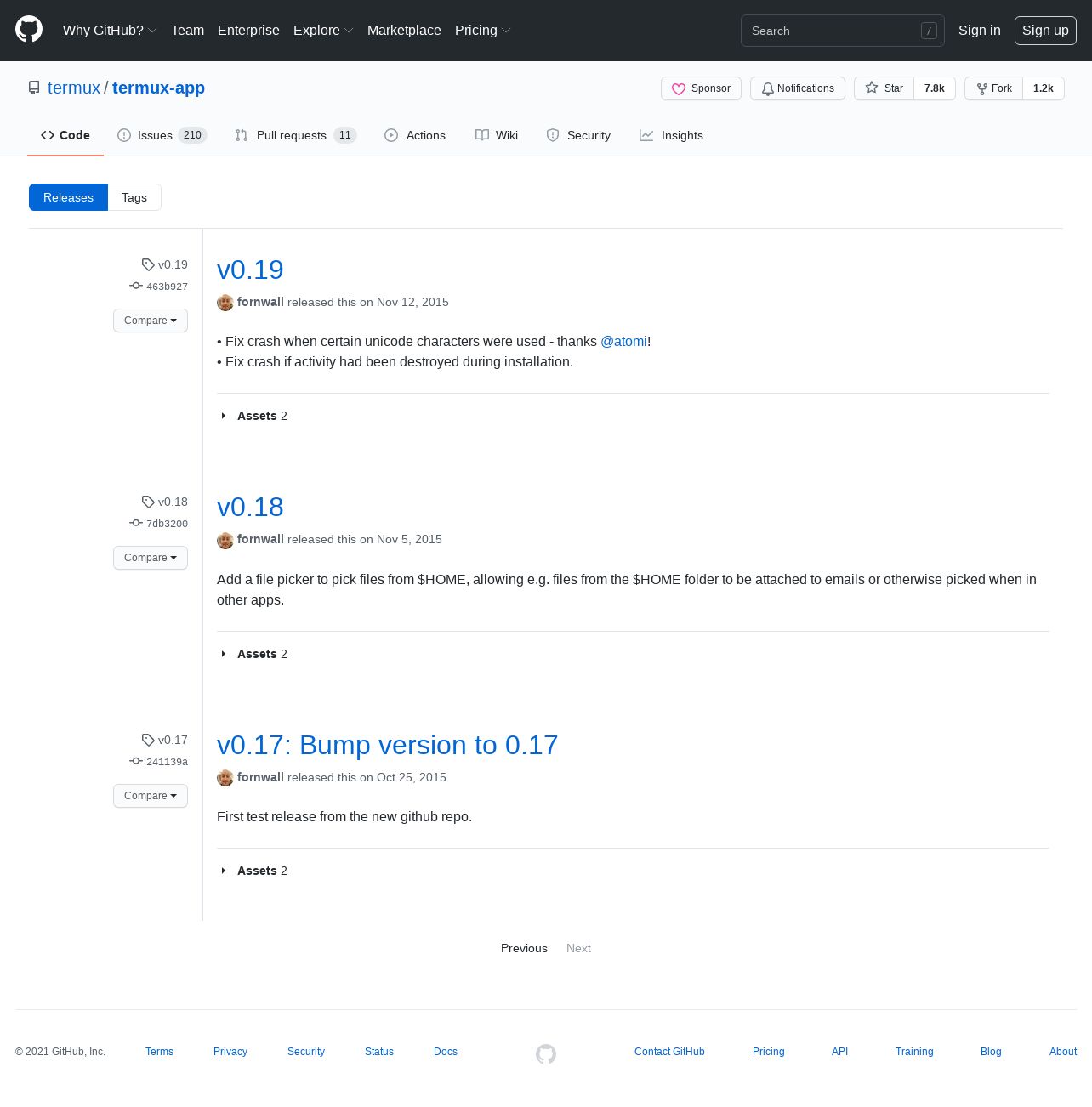Open the Training footer link

point(914,1052)
